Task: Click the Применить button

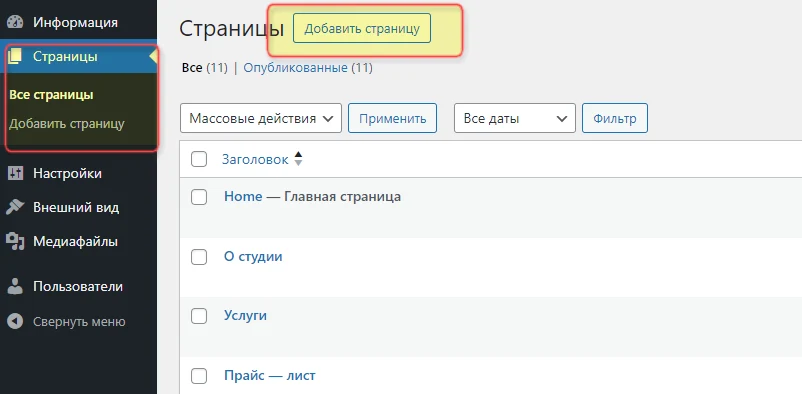Action: click(392, 118)
